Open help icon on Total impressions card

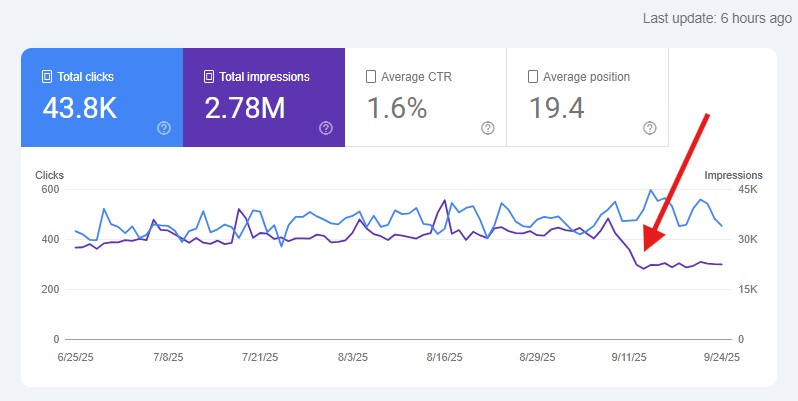(326, 128)
